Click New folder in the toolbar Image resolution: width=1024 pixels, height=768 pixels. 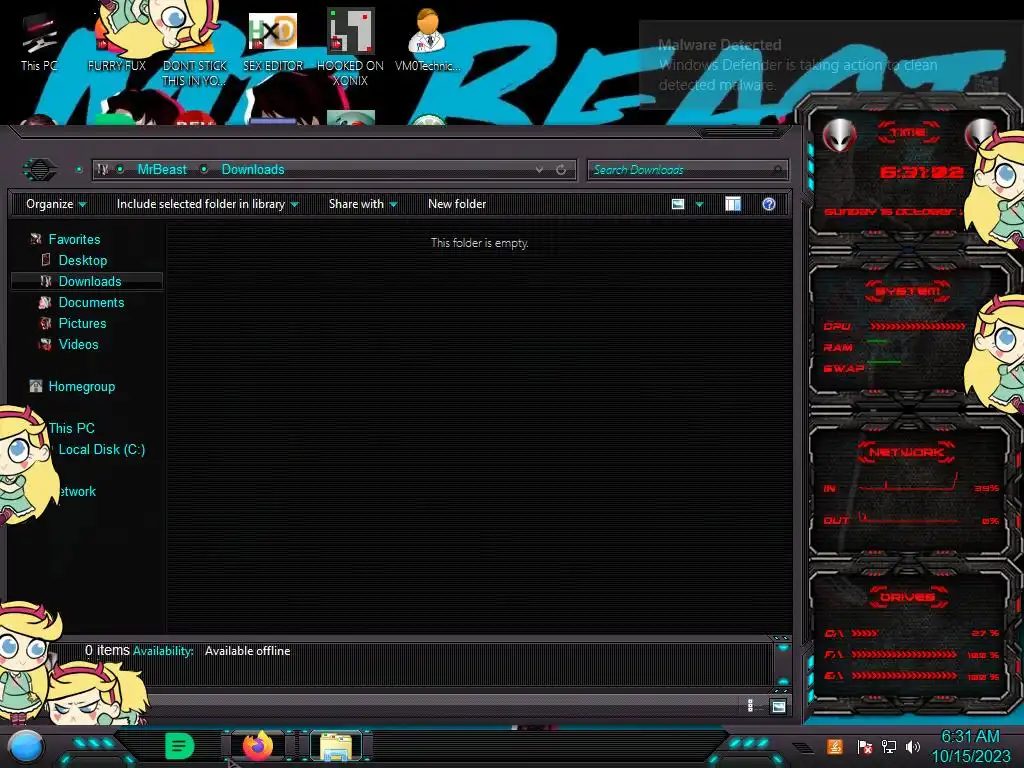pos(457,204)
